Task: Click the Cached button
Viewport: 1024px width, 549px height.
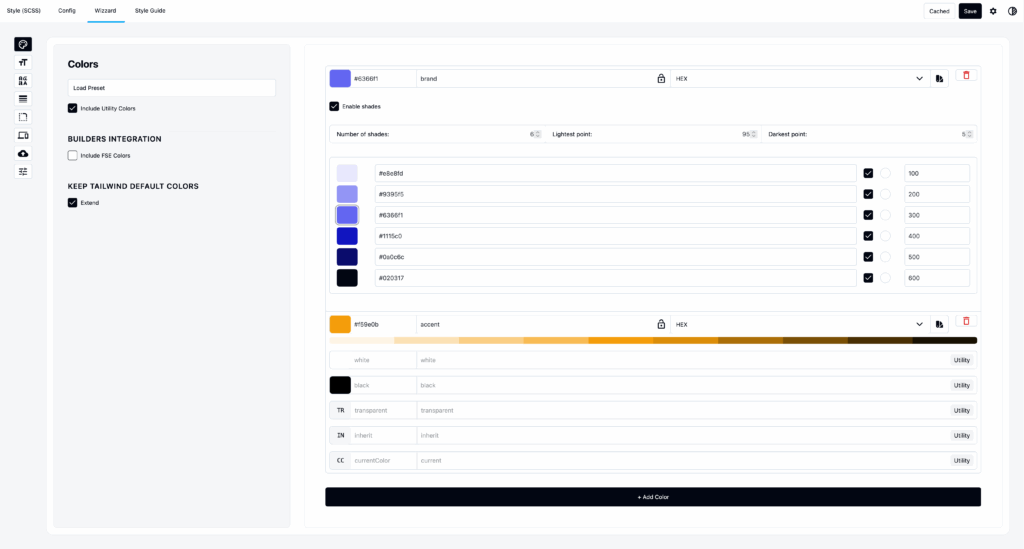Action: [939, 11]
